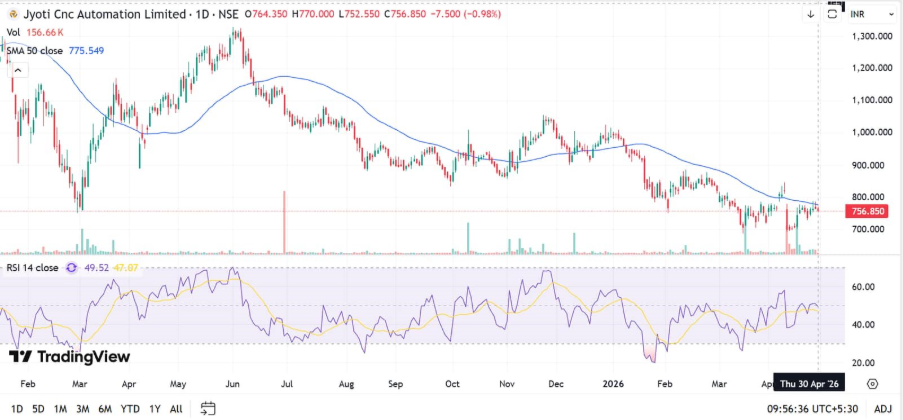Click the fullscreen frame icon beside INR
Image resolution: width=903 pixels, height=420 pixels.
pos(832,14)
